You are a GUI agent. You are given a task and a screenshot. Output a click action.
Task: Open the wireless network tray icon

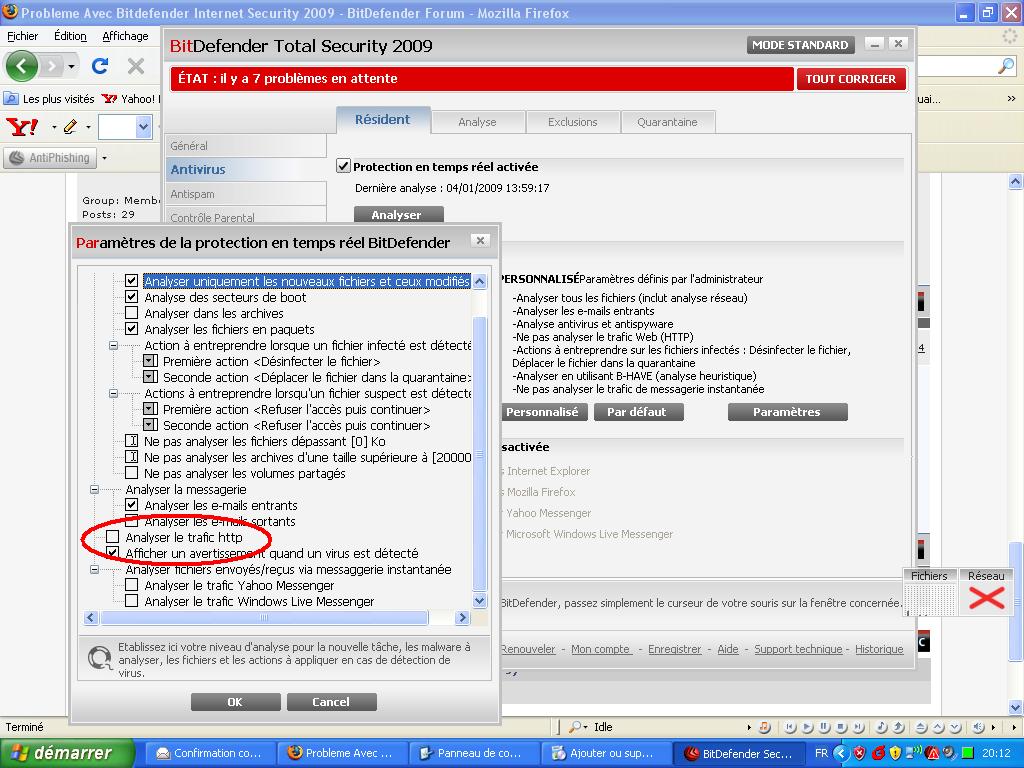tap(913, 753)
